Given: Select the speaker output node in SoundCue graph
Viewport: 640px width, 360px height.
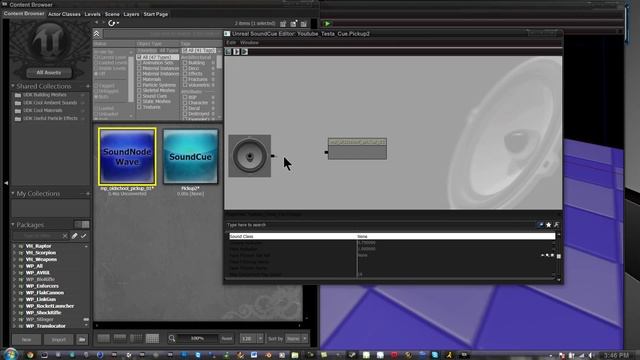Looking at the screenshot, I should pos(249,156).
